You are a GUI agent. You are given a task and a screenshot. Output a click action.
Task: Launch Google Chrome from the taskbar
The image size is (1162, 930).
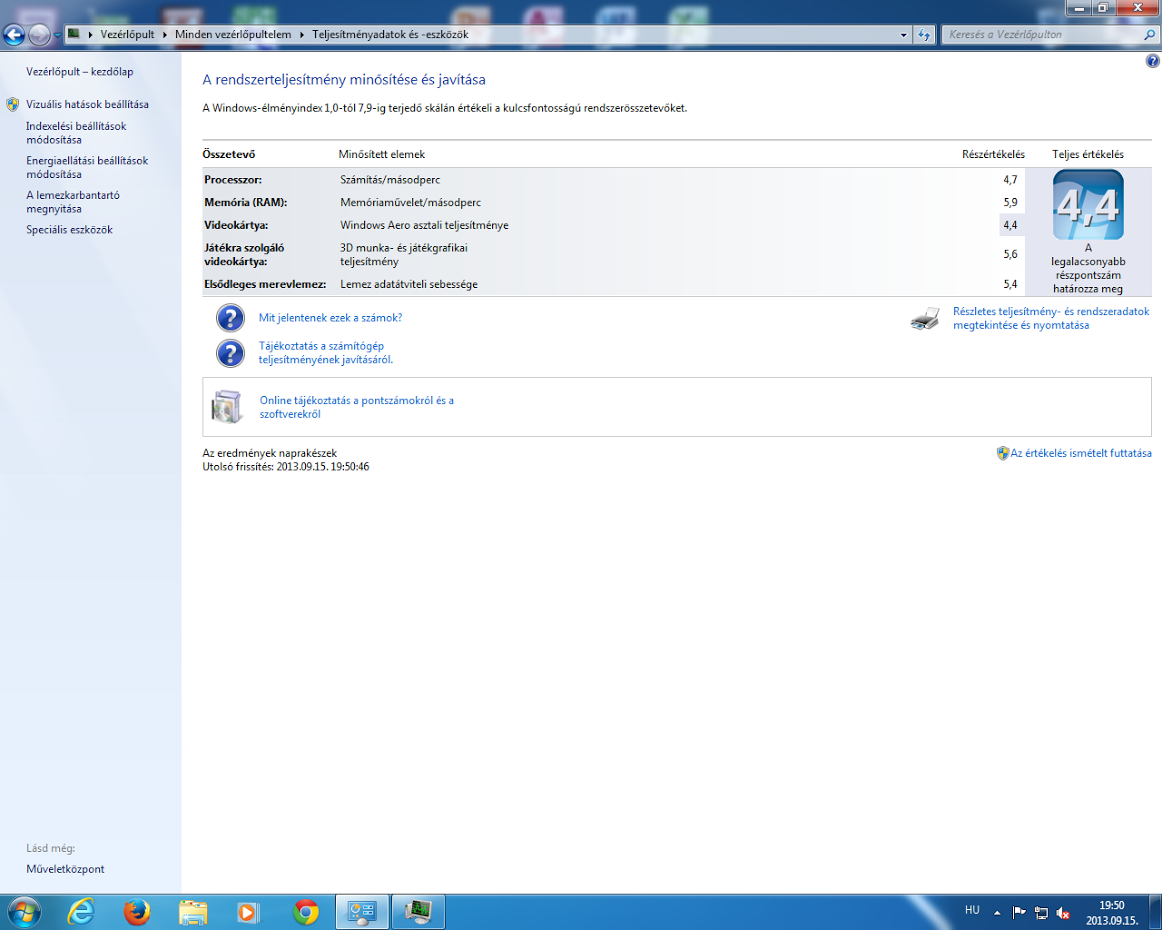point(305,912)
